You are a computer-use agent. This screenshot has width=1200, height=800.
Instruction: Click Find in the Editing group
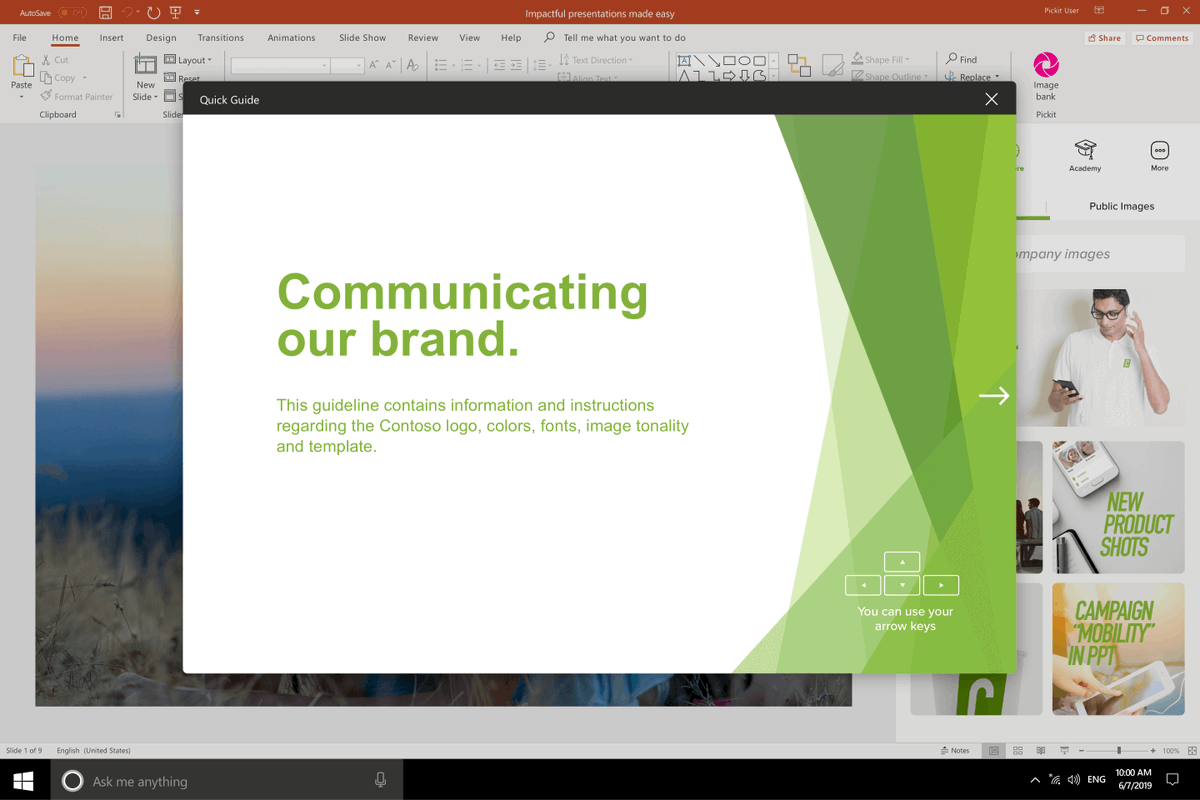tap(962, 60)
